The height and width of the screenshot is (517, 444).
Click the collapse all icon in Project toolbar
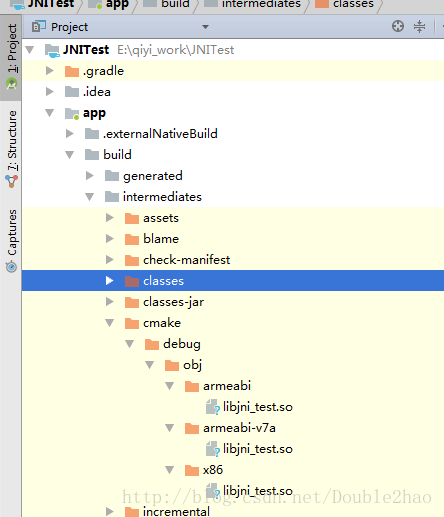coord(419,26)
